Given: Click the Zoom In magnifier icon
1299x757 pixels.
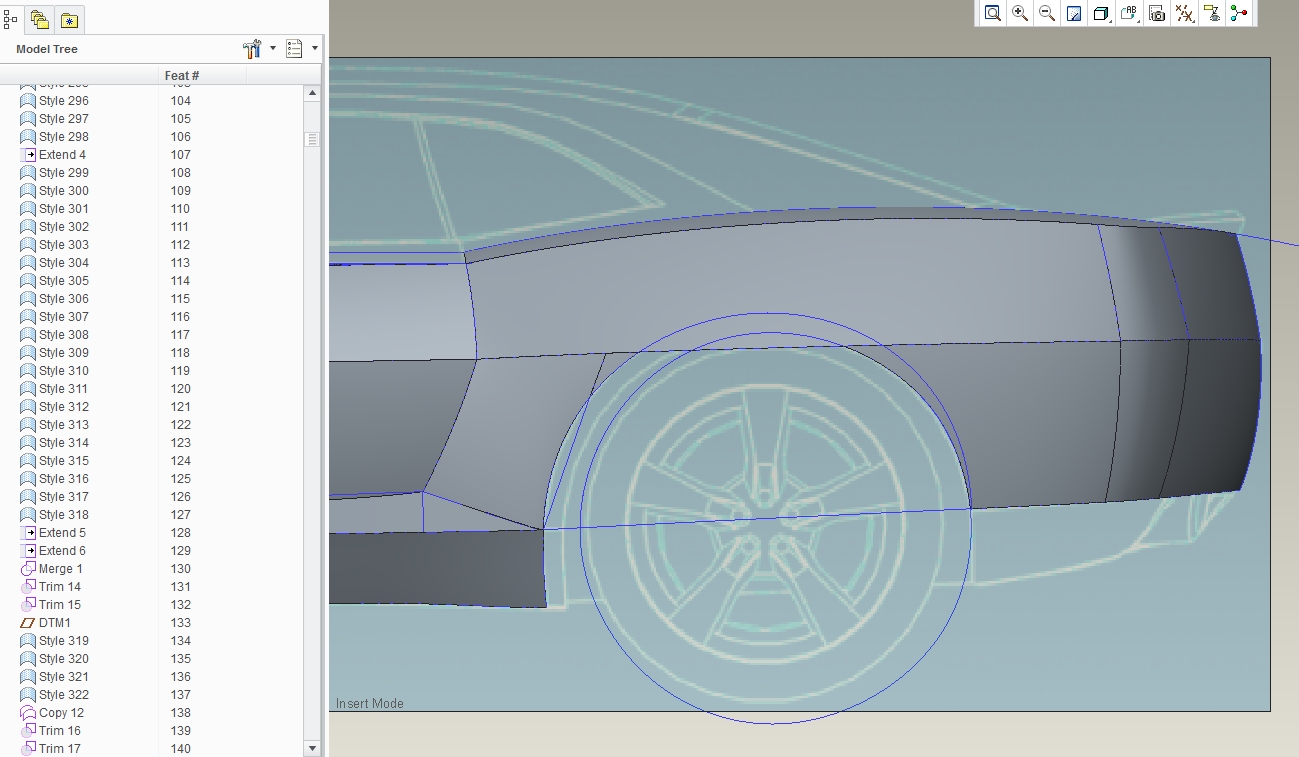Looking at the screenshot, I should click(x=1020, y=13).
